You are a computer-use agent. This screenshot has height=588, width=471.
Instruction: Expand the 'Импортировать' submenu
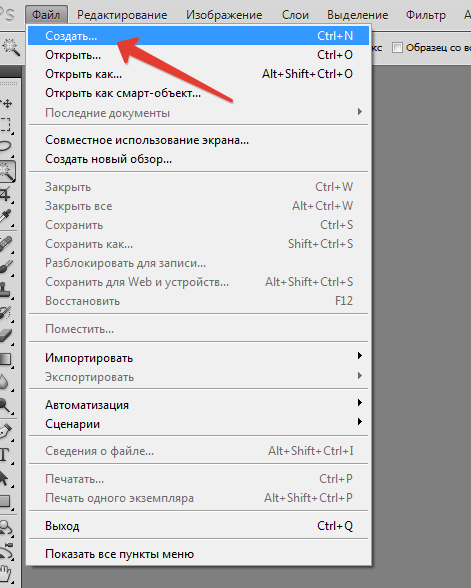click(198, 358)
